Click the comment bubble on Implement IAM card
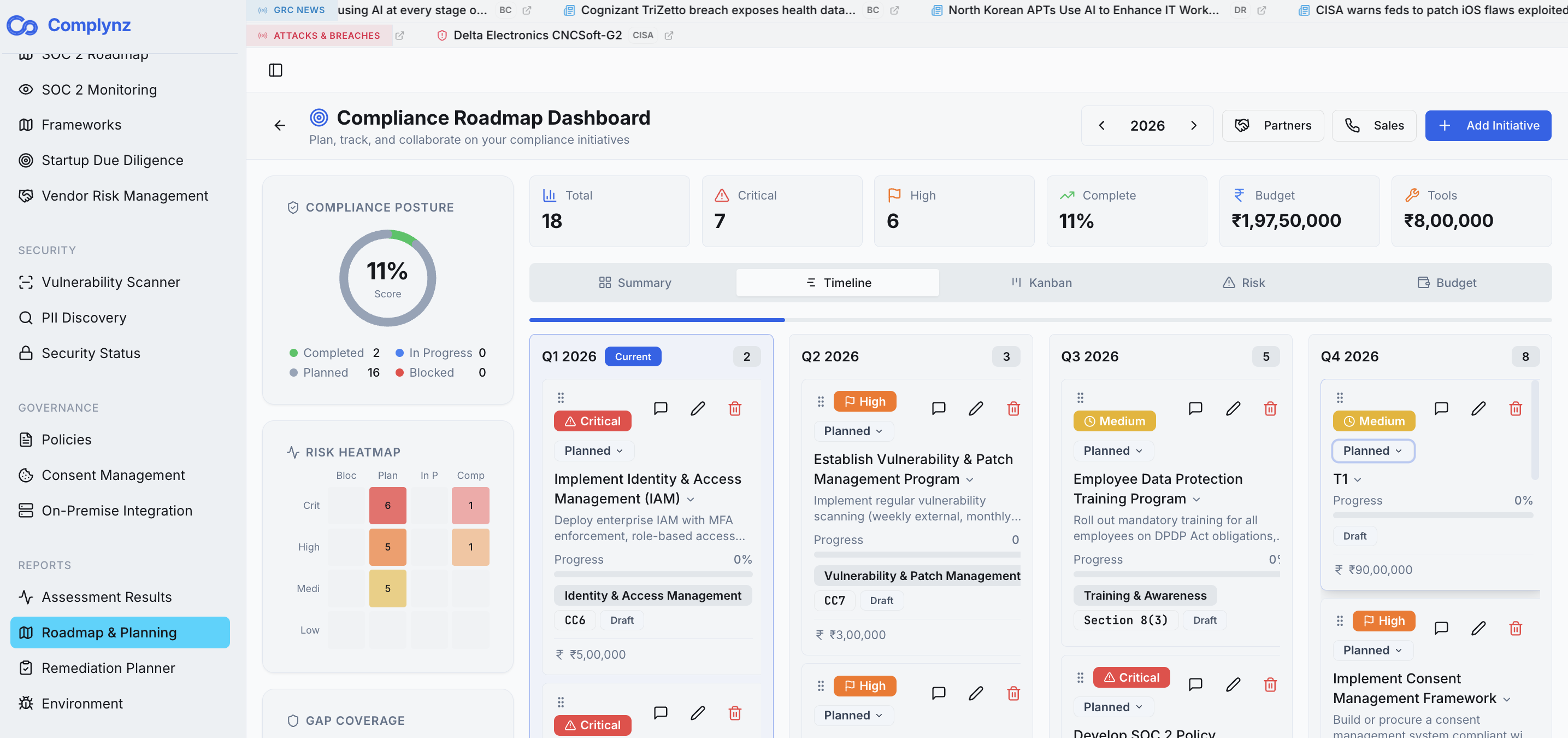Image resolution: width=1568 pixels, height=738 pixels. 661,408
